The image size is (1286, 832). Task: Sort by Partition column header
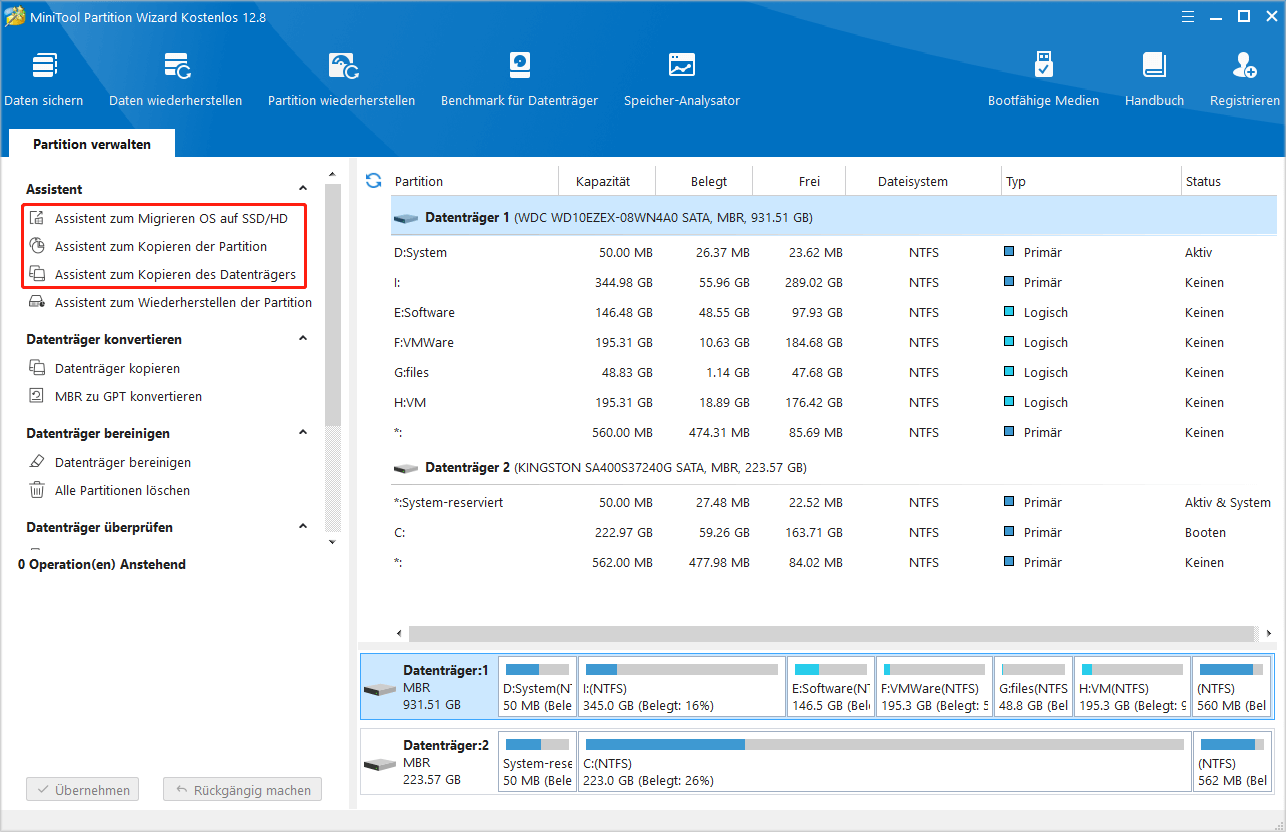coord(474,181)
